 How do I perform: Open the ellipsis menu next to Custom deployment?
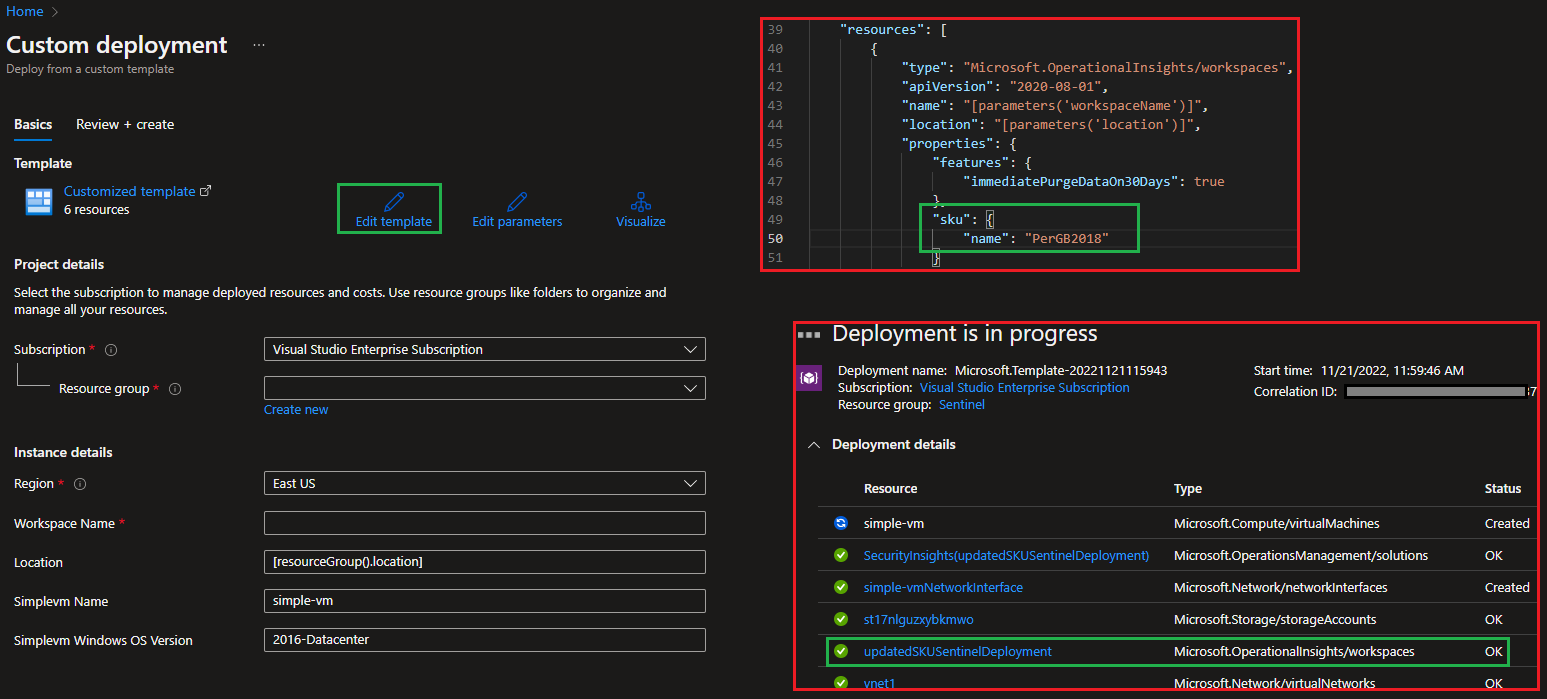click(257, 45)
